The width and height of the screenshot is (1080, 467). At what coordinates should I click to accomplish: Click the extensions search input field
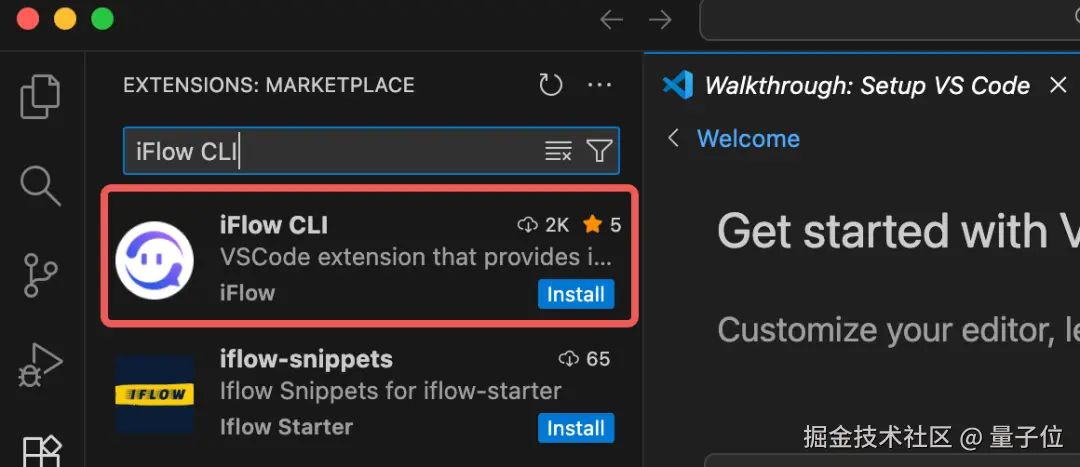pyautogui.click(x=330, y=151)
